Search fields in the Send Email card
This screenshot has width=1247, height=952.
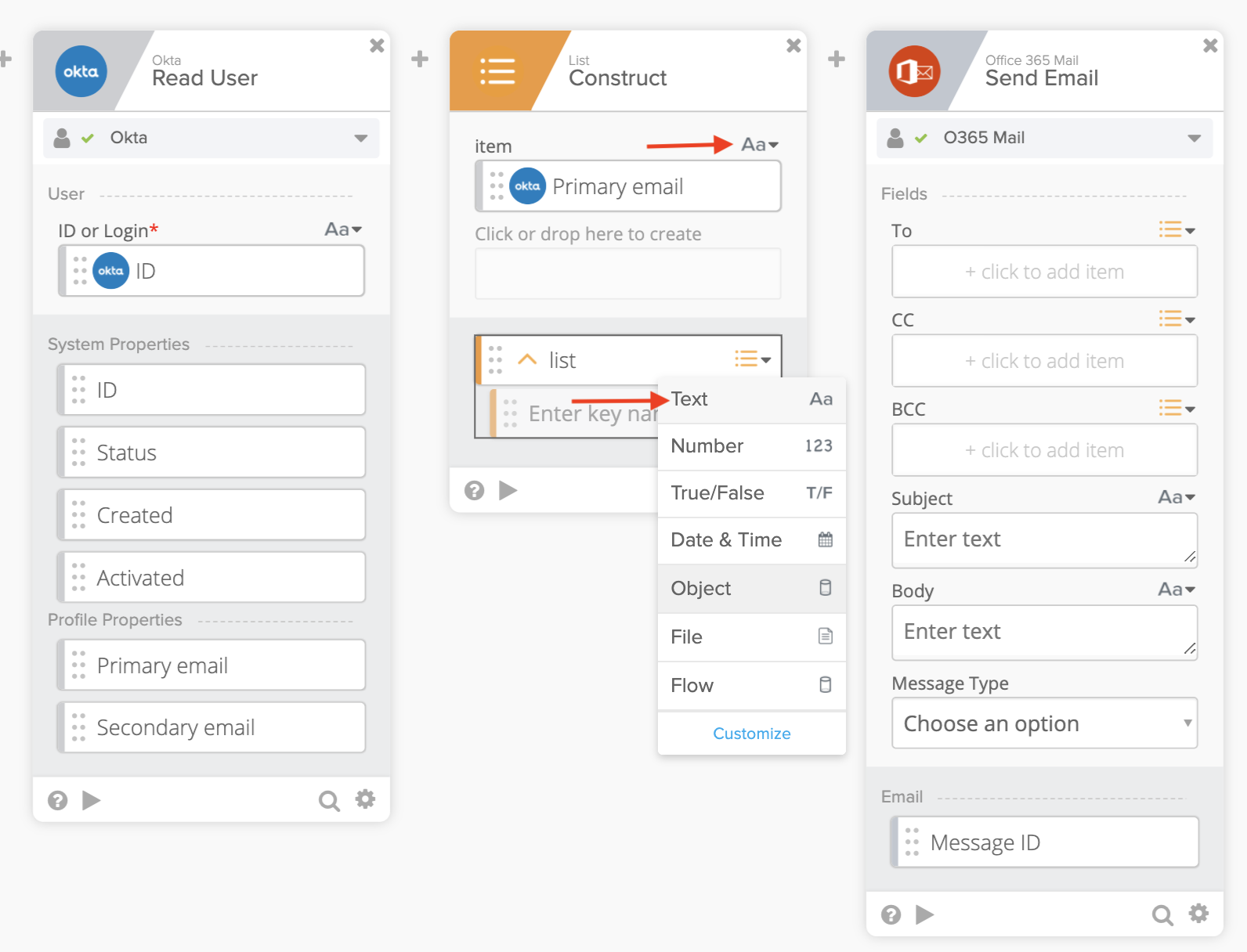coord(1162,914)
